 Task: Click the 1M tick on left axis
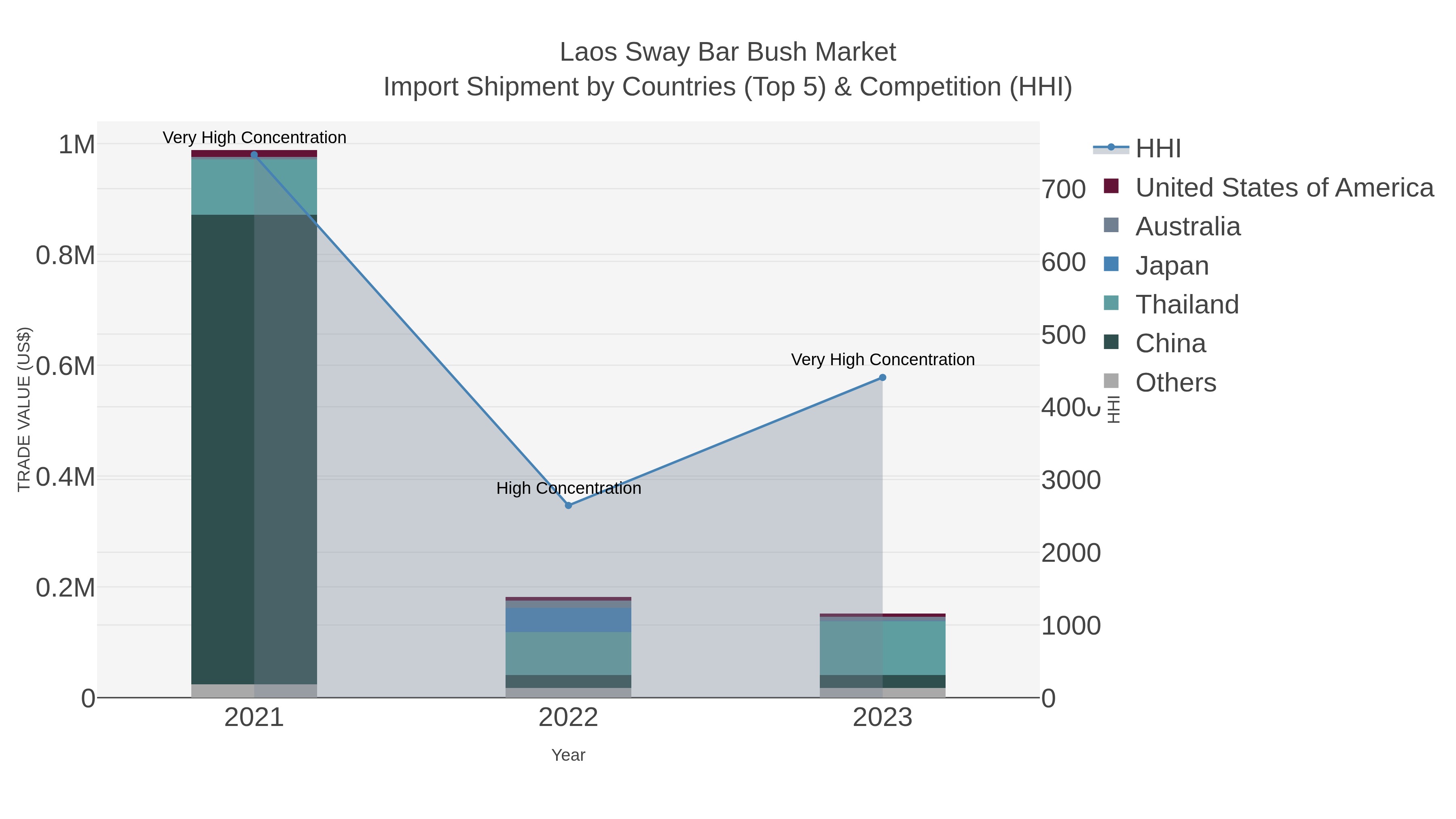pyautogui.click(x=77, y=145)
